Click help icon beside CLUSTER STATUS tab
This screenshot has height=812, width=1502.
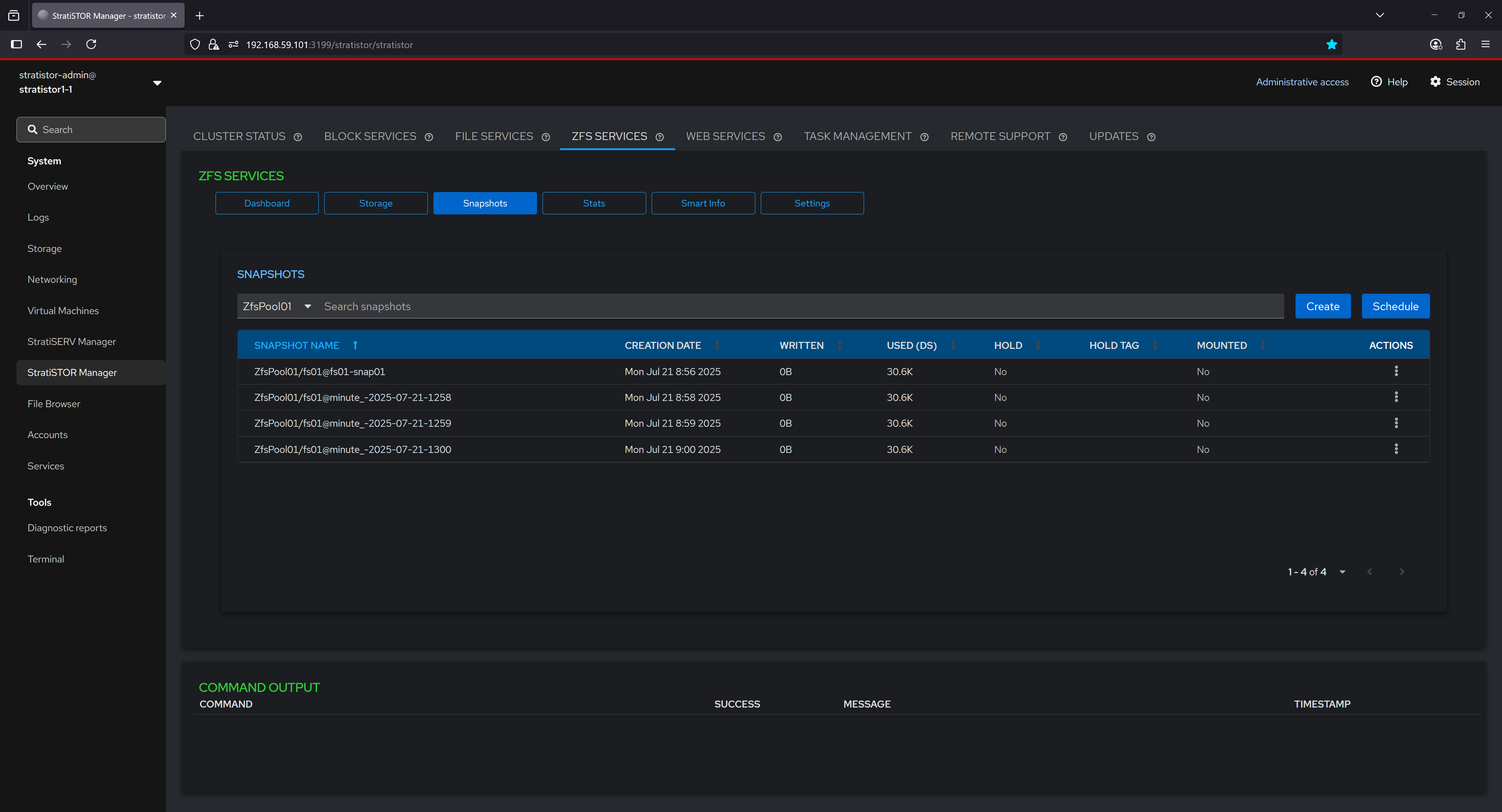pos(298,137)
